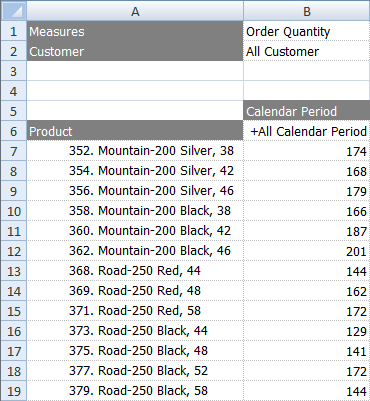Select the All Customer cell
This screenshot has width=370, height=401.
(307, 51)
